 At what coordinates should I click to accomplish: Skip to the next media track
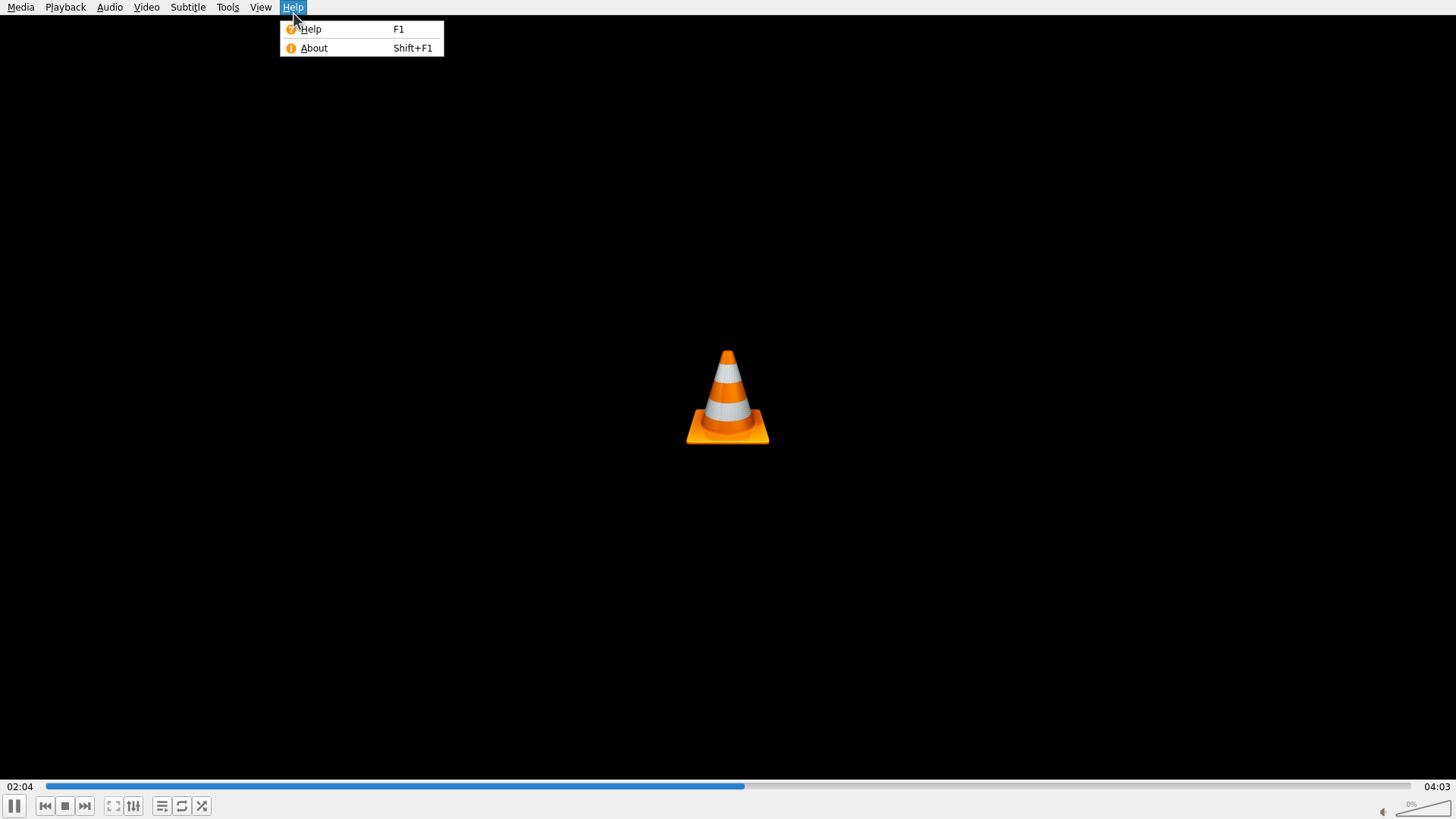point(85,806)
